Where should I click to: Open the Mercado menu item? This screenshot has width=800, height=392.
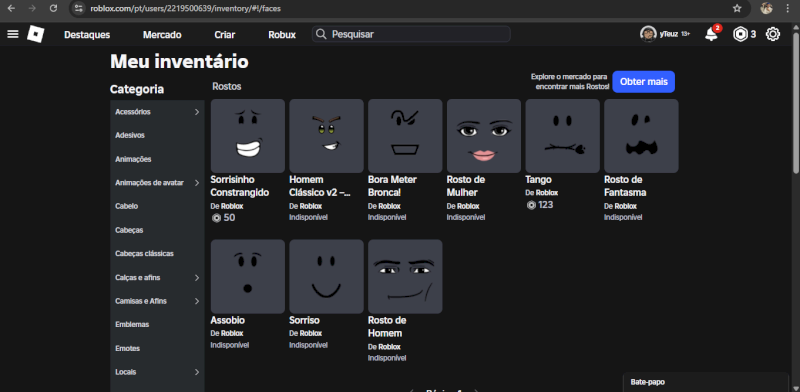click(162, 35)
